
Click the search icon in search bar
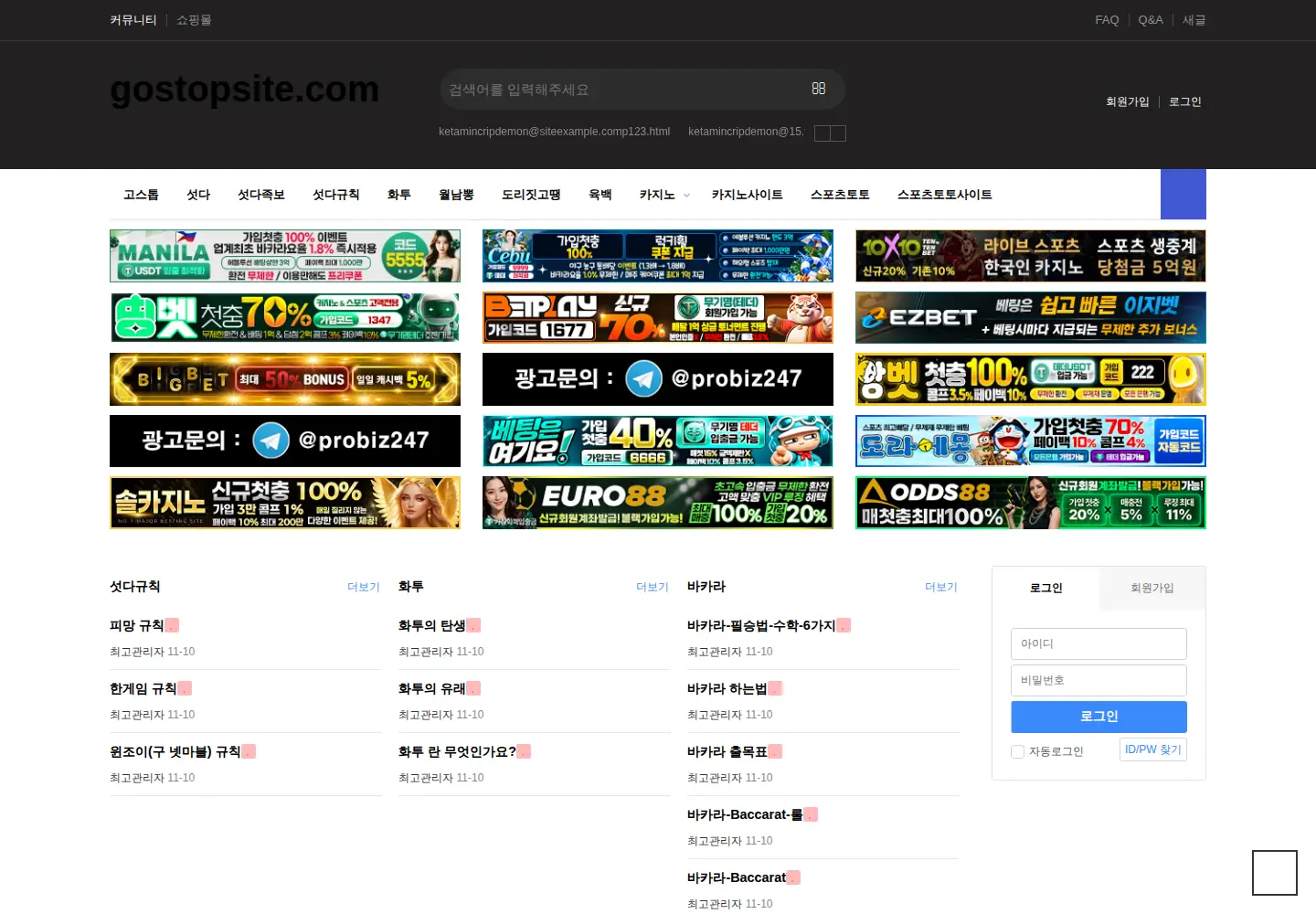click(819, 89)
